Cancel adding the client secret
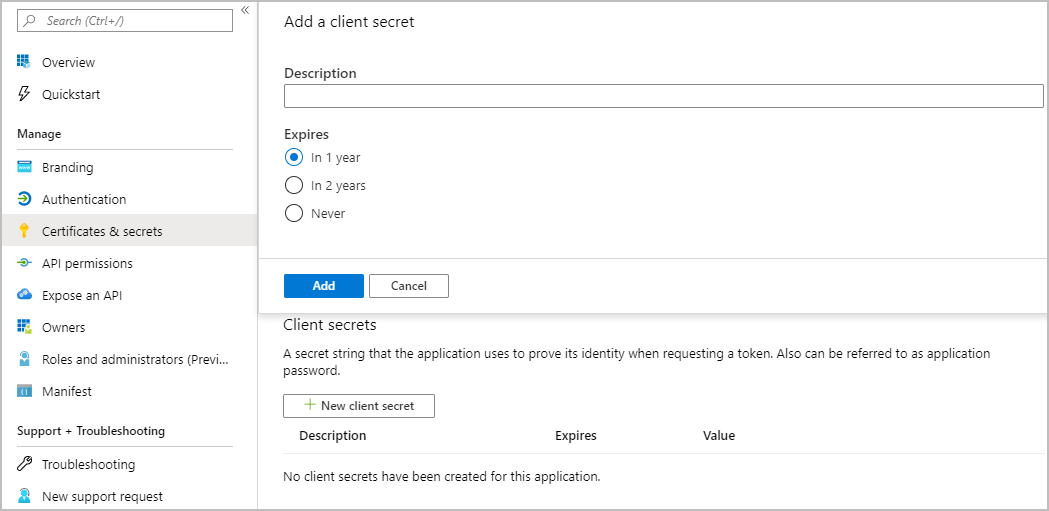 point(408,286)
